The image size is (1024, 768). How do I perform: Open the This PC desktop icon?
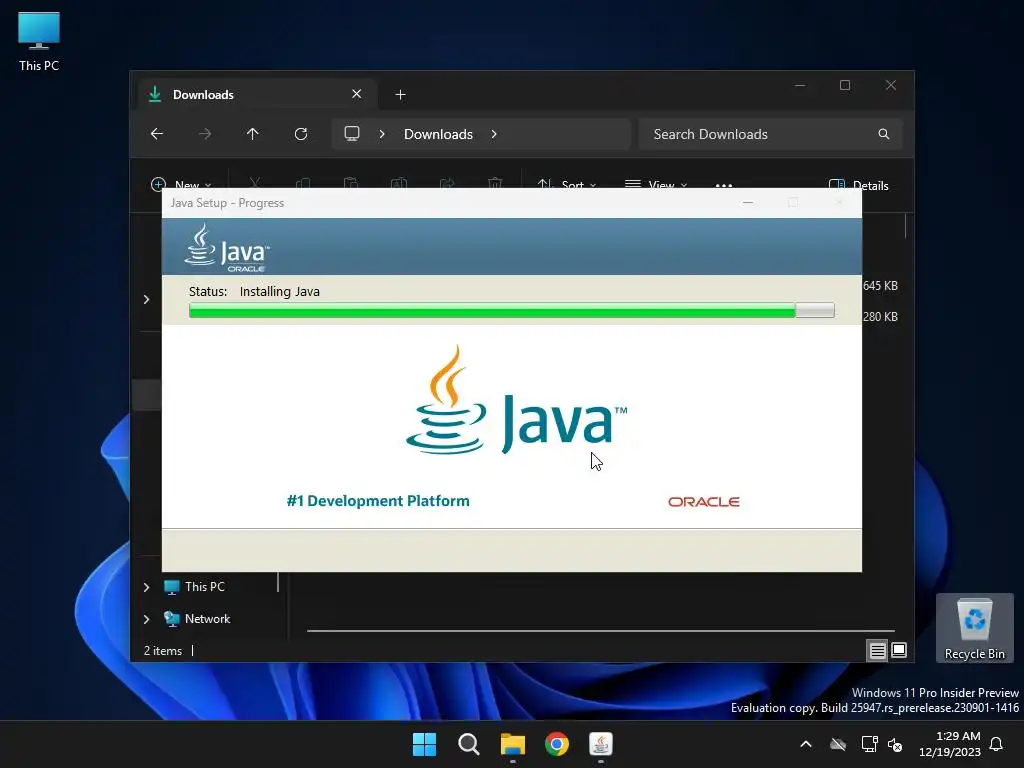point(39,42)
